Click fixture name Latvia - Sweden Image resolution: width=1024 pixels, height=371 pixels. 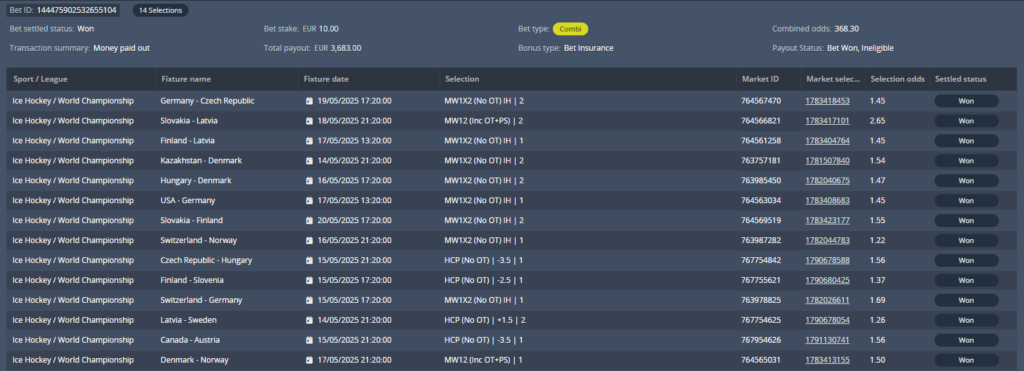point(189,320)
